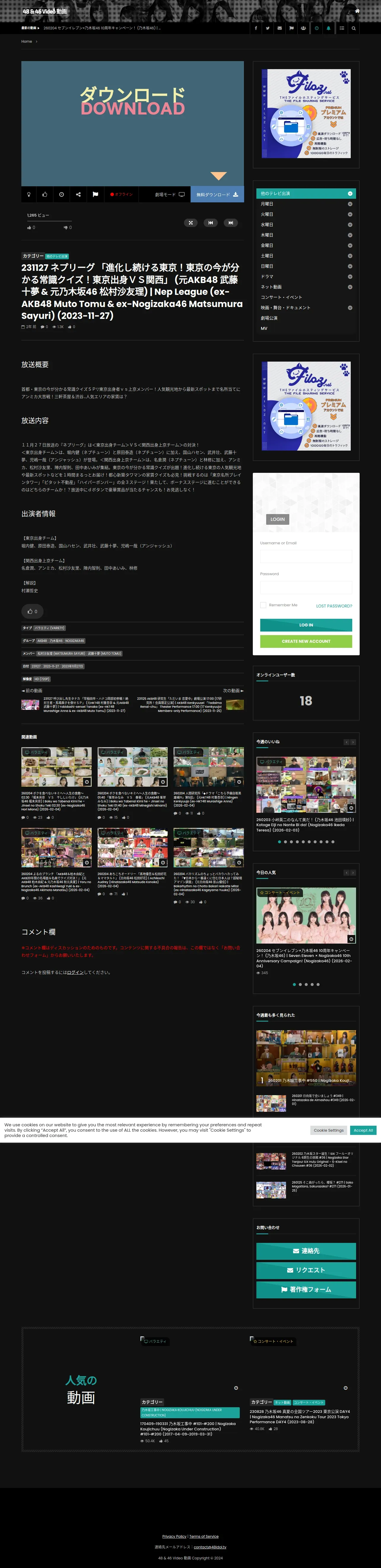Expand the 水曜日 submenu arrow
The width and height of the screenshot is (381, 1568).
[350, 225]
